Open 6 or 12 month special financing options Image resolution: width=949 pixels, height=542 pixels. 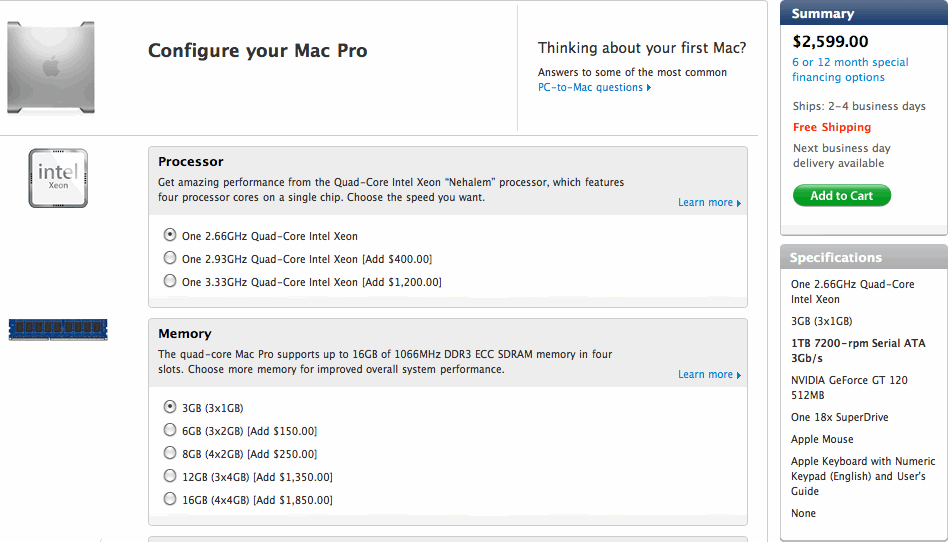[x=850, y=70]
